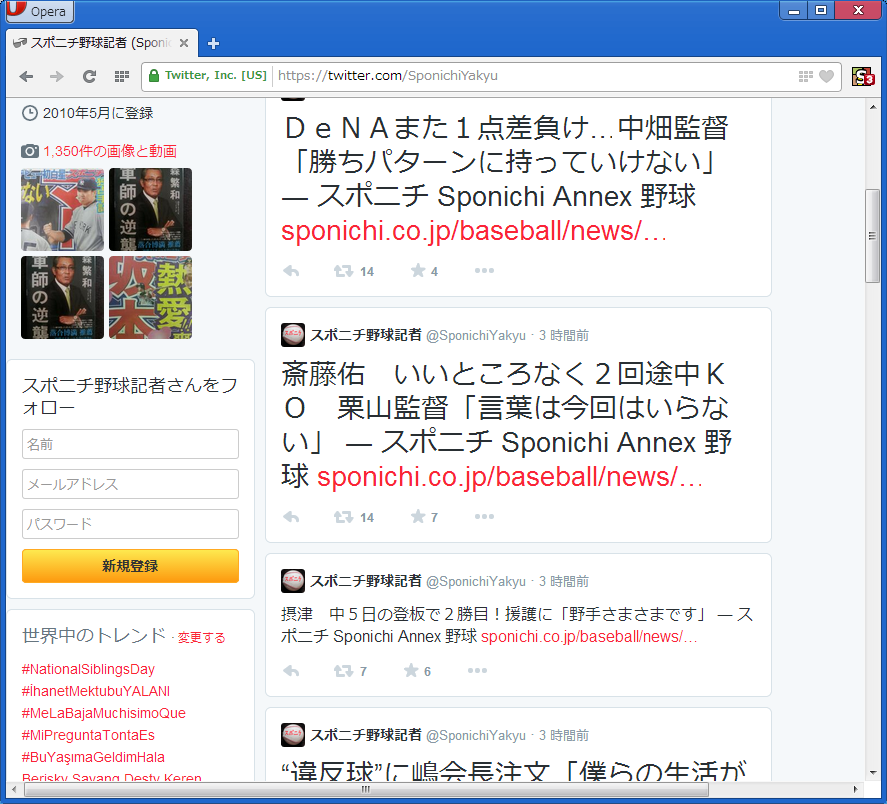Open #ihanetMektubuYALANI trend
Viewport: 887px width, 804px height.
tap(96, 691)
